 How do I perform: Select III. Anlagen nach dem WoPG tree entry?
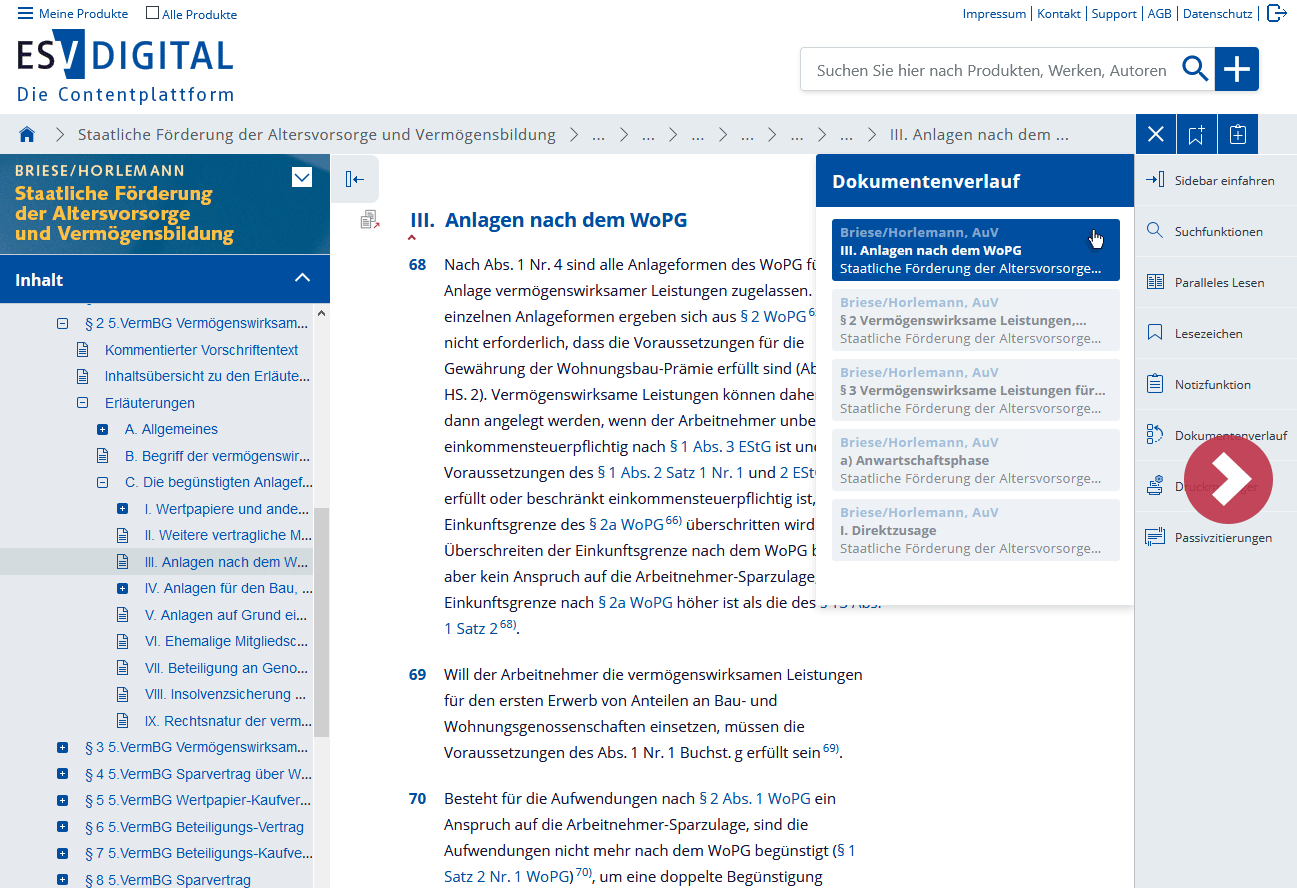(226, 562)
